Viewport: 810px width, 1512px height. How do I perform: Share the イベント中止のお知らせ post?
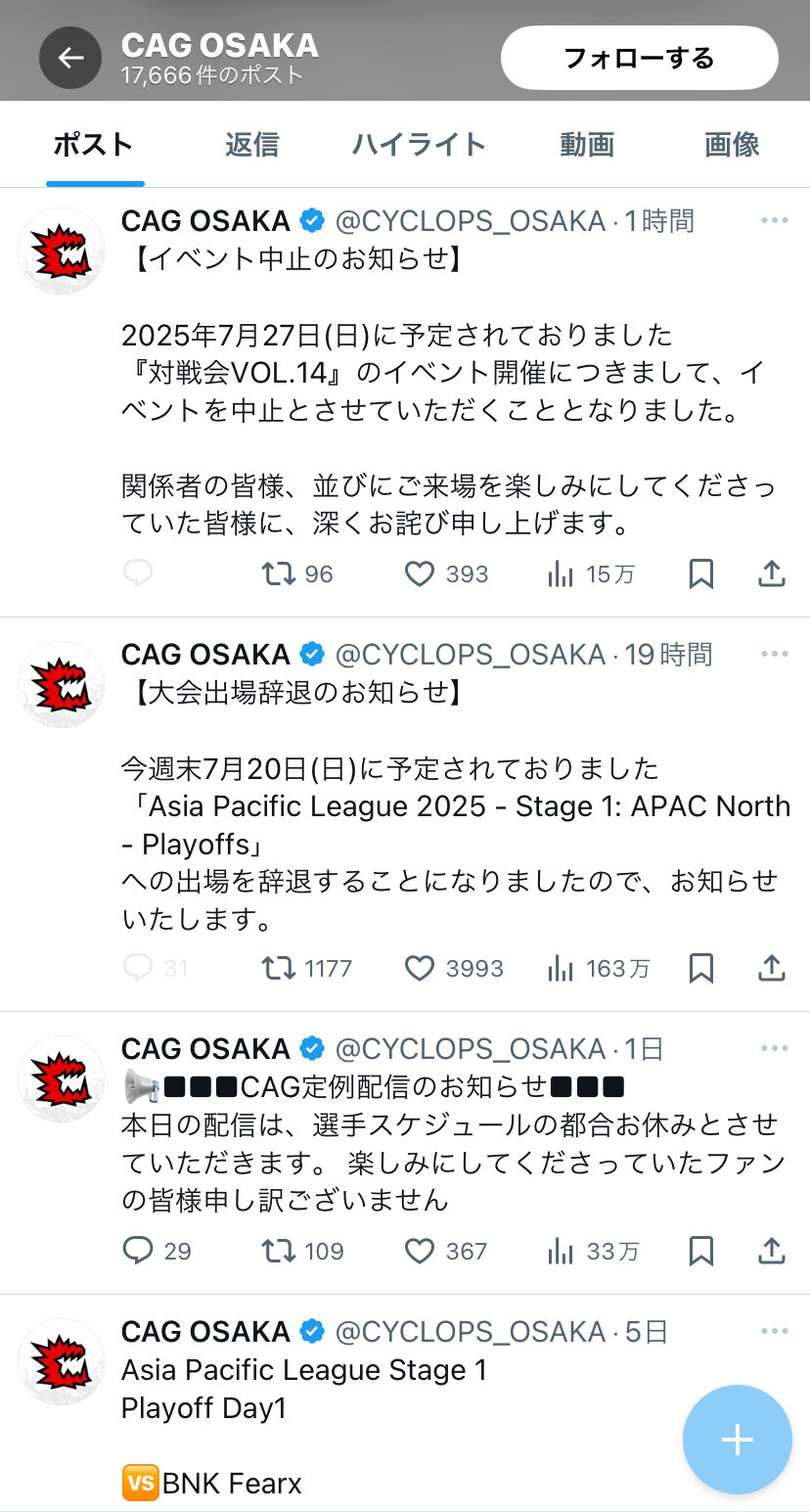coord(772,573)
